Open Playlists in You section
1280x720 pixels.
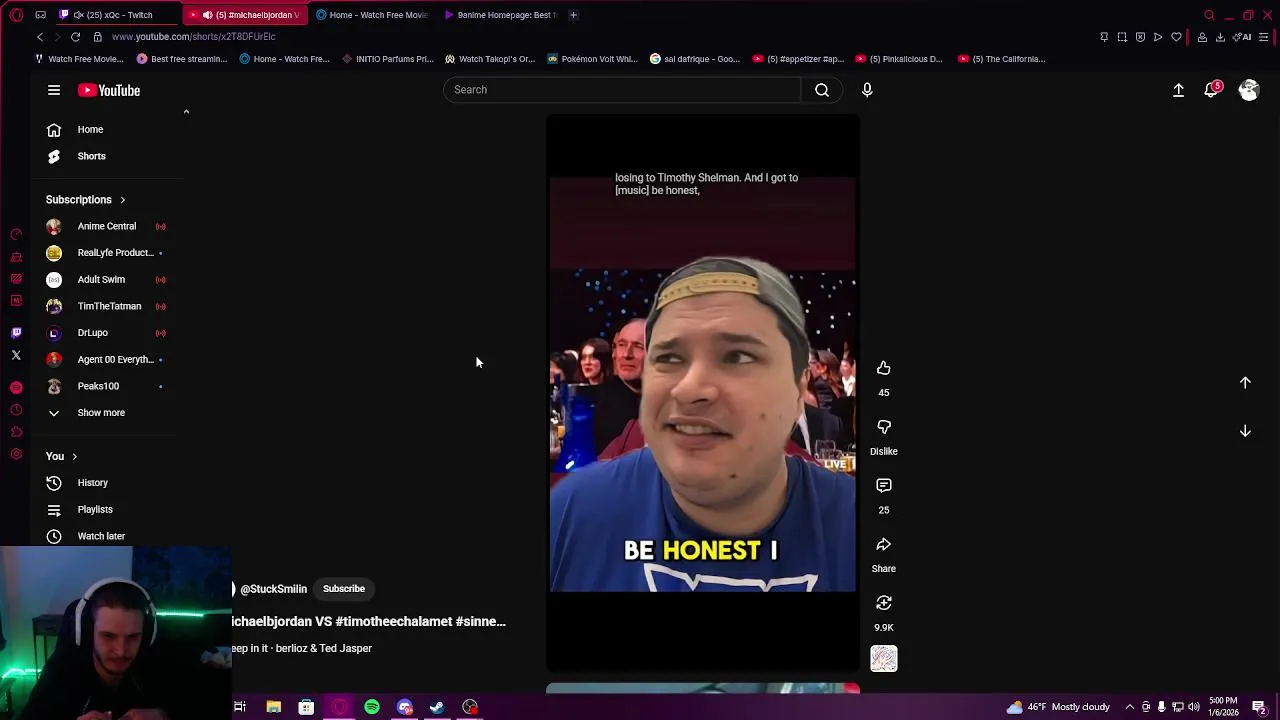point(95,510)
